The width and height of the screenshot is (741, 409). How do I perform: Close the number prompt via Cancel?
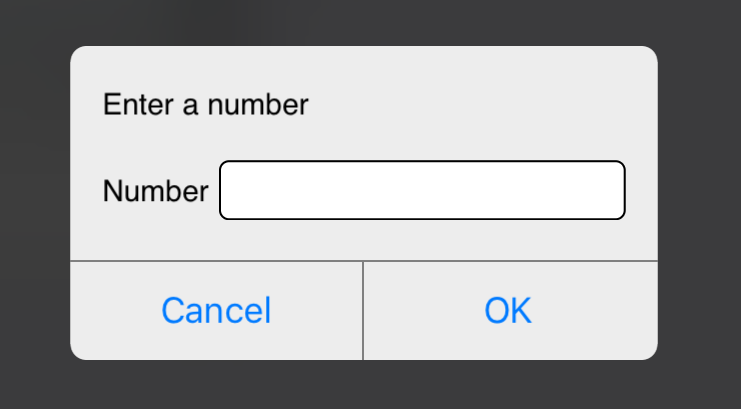pyautogui.click(x=216, y=310)
